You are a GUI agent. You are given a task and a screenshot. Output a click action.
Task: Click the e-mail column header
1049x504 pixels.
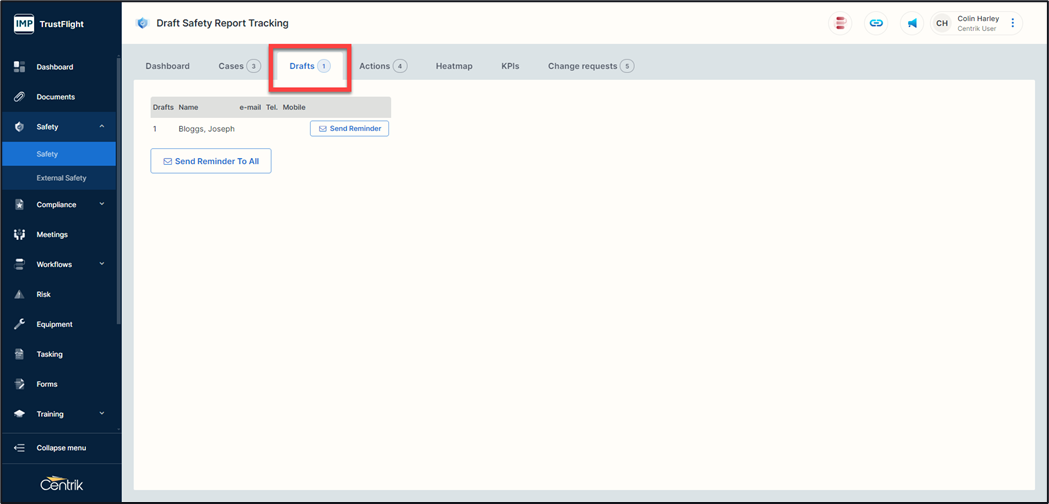[x=250, y=107]
